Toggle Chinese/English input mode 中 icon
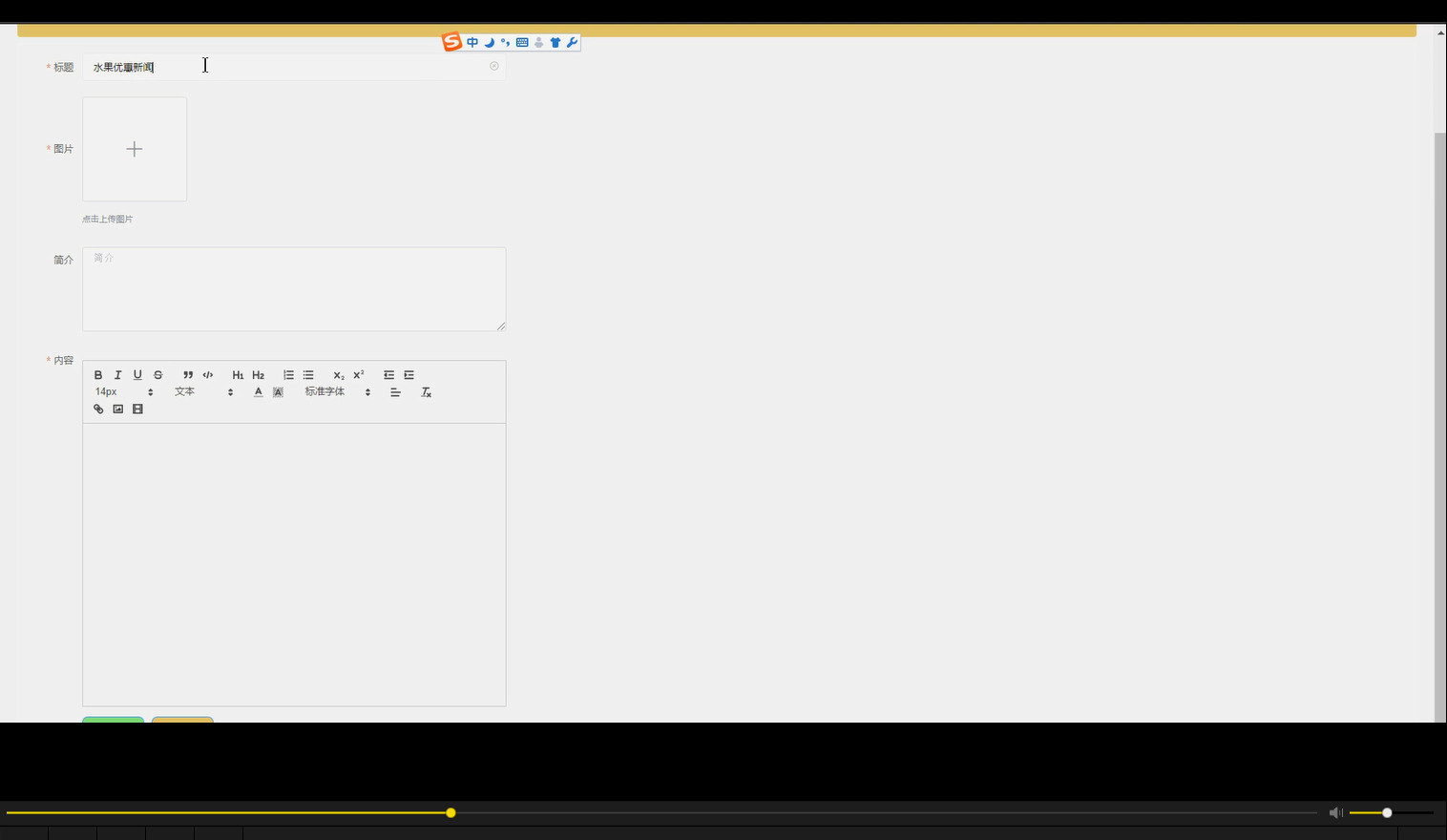 pos(472,42)
